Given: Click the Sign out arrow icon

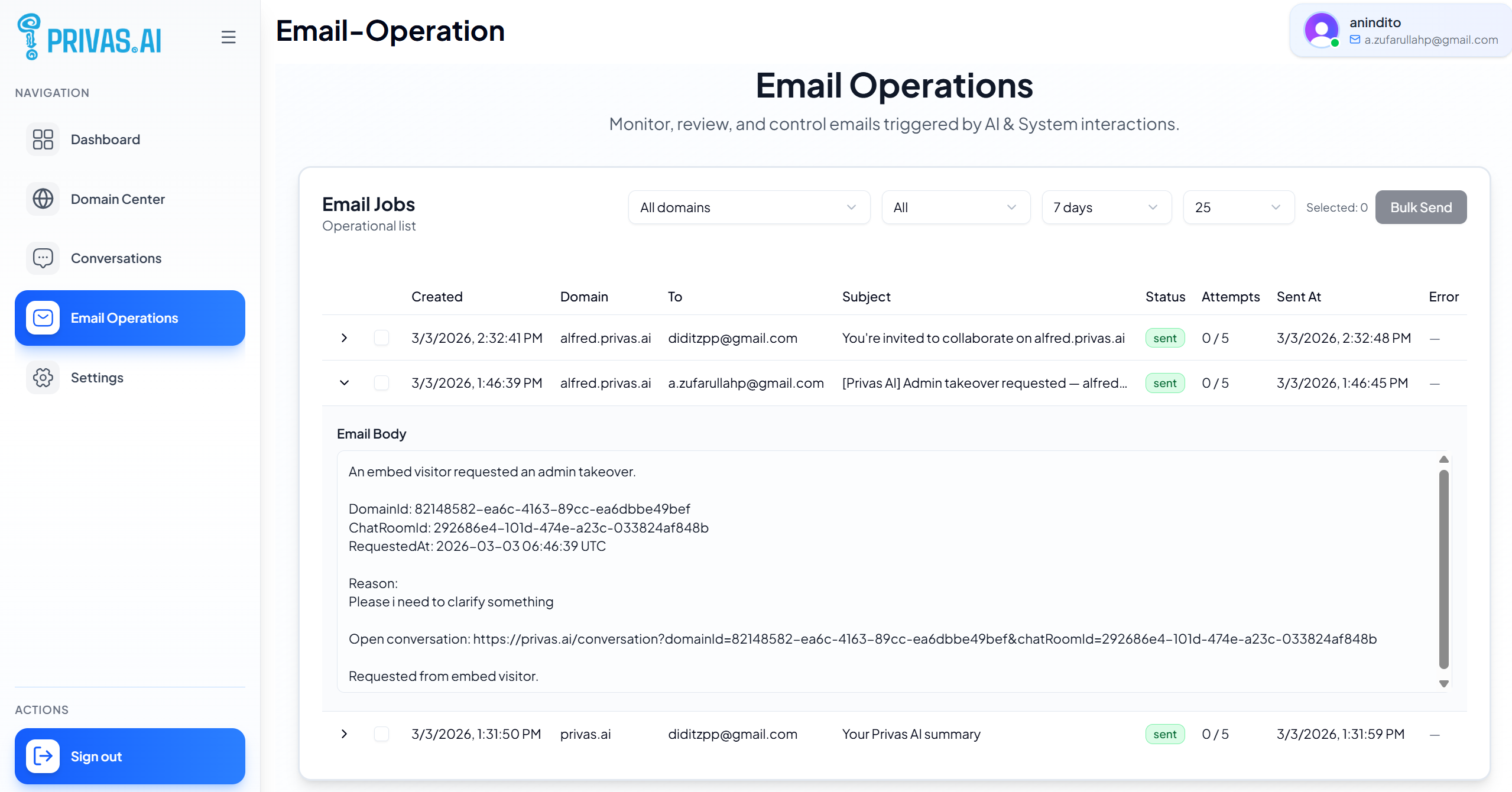Looking at the screenshot, I should coord(43,756).
